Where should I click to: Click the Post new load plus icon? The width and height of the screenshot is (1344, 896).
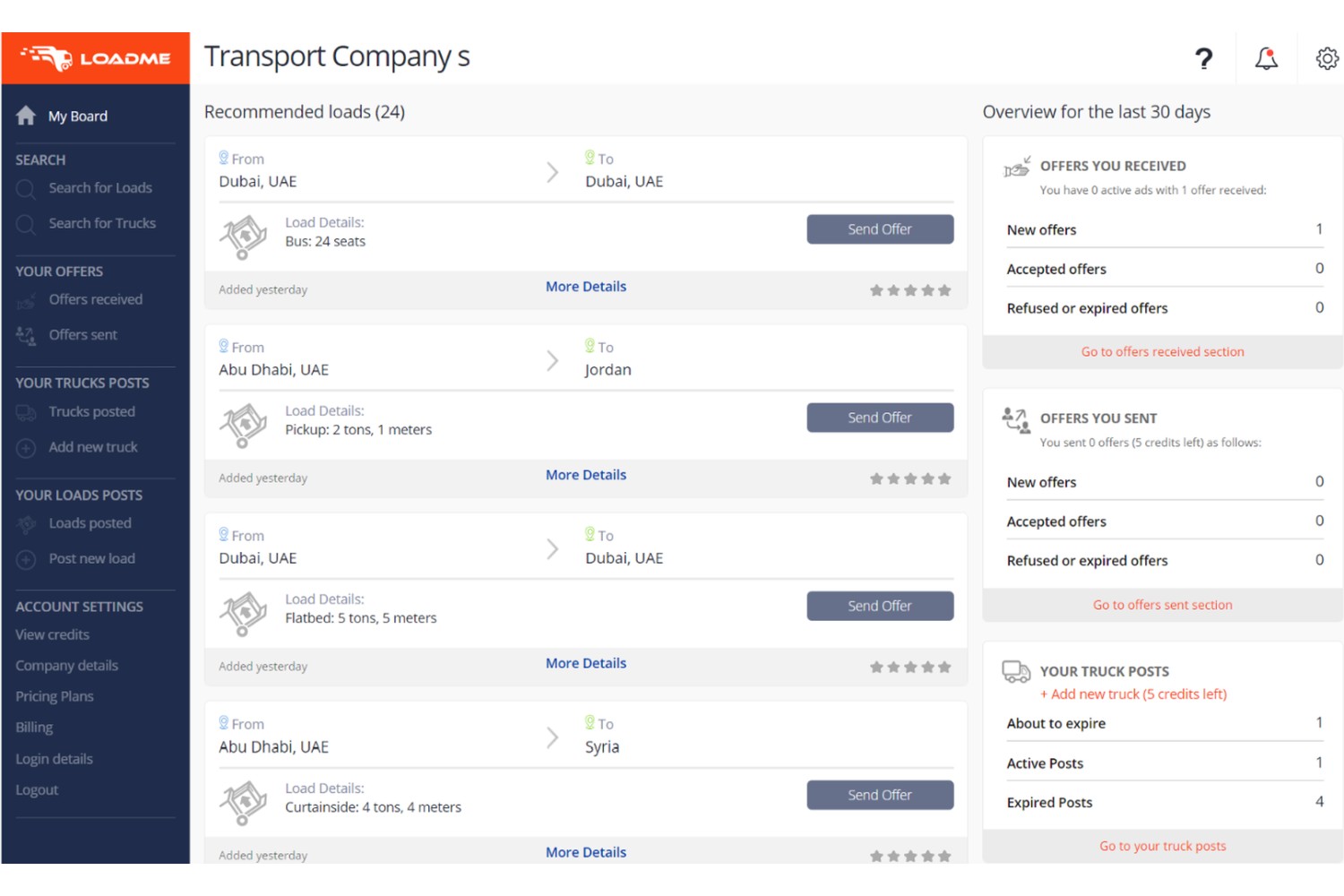pyautogui.click(x=26, y=559)
